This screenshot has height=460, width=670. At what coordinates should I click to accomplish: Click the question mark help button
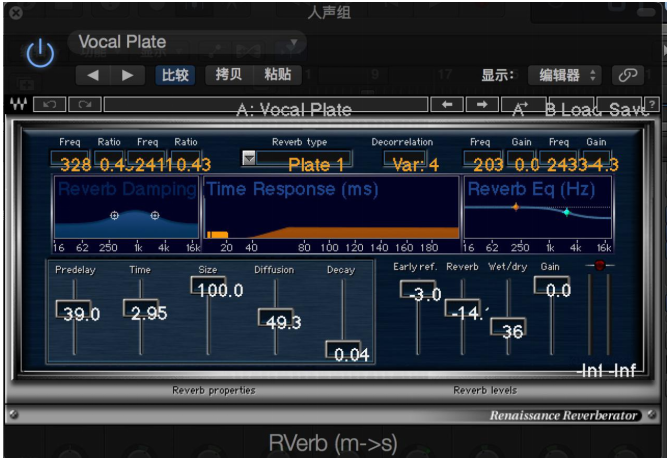click(x=652, y=104)
